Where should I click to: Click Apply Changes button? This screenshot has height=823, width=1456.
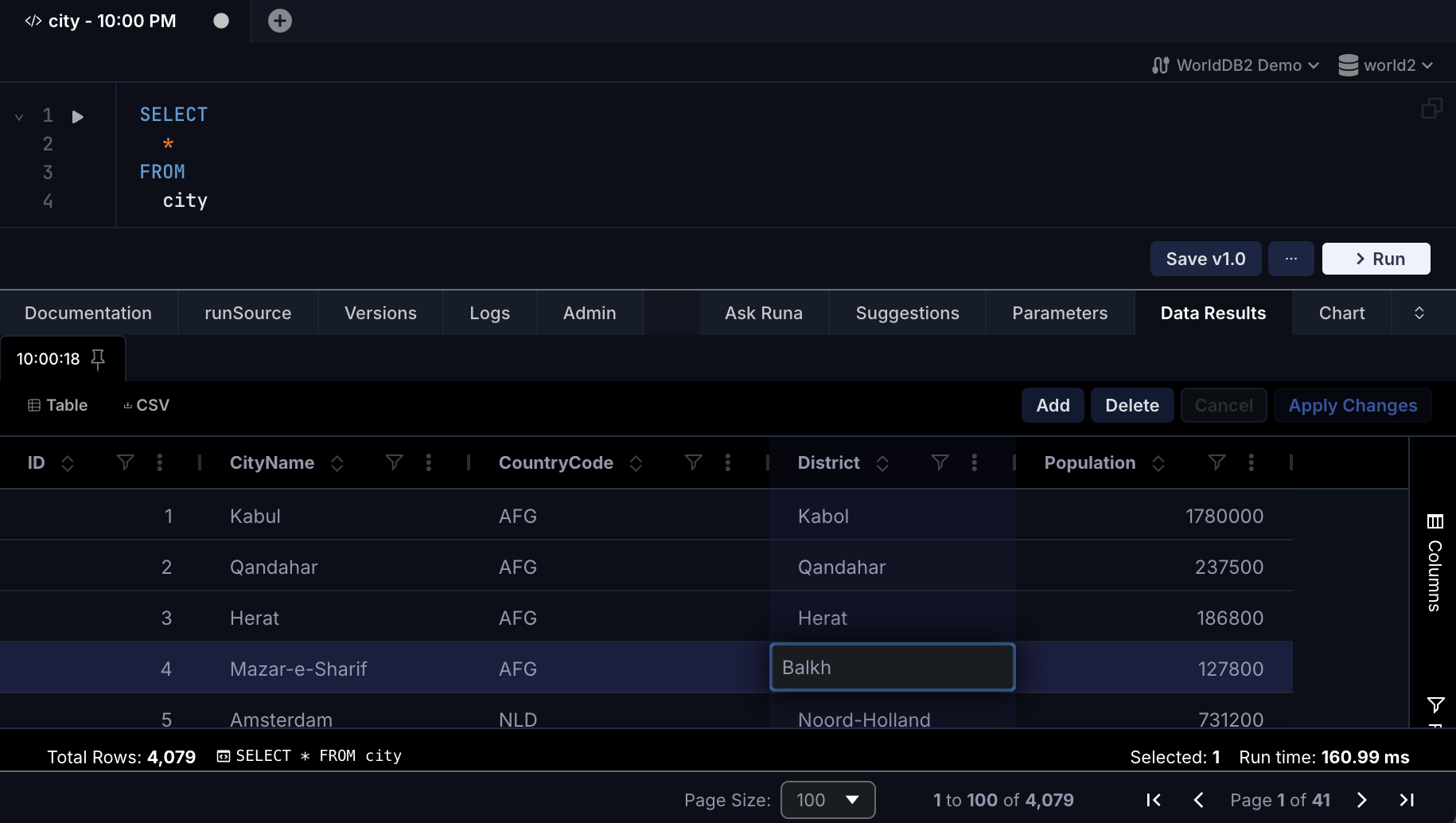(1352, 405)
